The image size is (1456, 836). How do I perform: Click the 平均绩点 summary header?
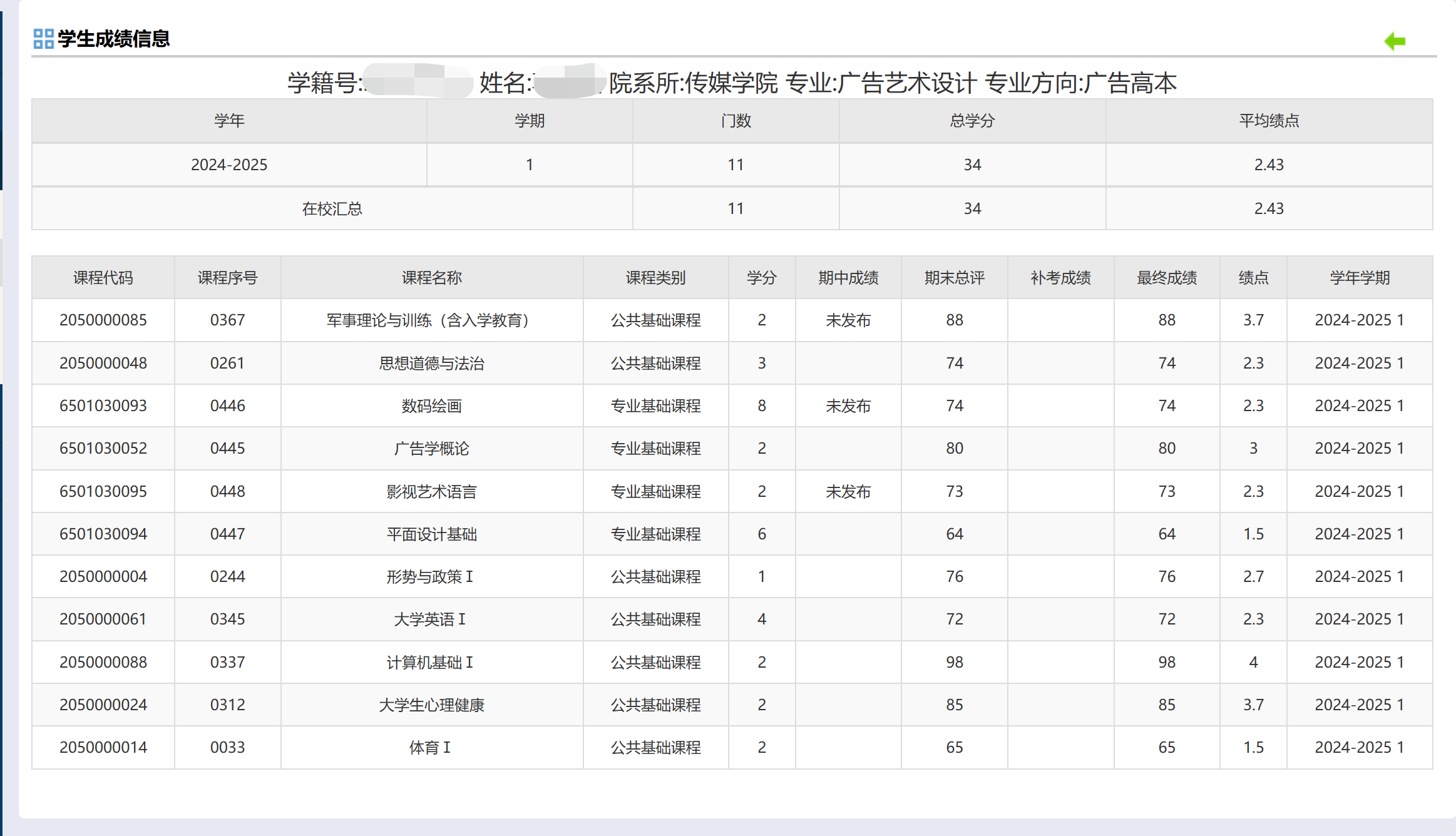pyautogui.click(x=1268, y=120)
